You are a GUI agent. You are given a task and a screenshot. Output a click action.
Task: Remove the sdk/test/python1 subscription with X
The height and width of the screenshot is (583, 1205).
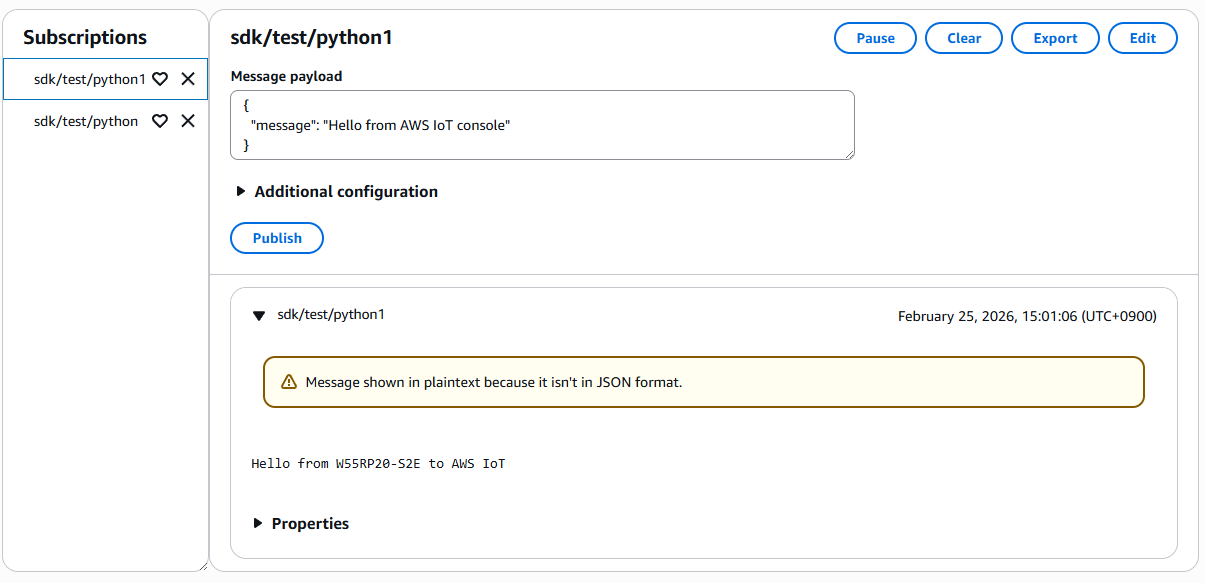(188, 79)
